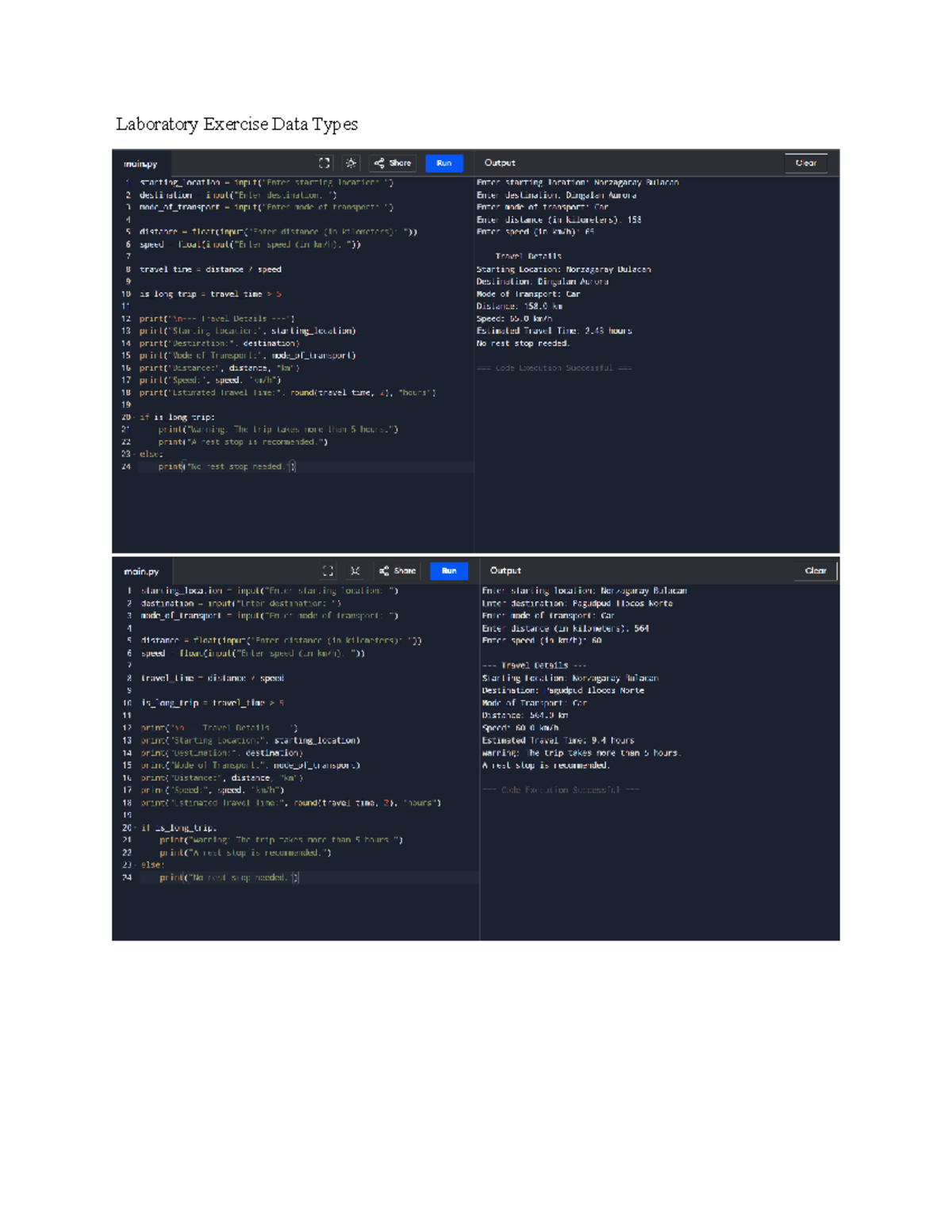Select the main.py tab in the bottom editor
Screen dimensions: 952x1232
(141, 572)
